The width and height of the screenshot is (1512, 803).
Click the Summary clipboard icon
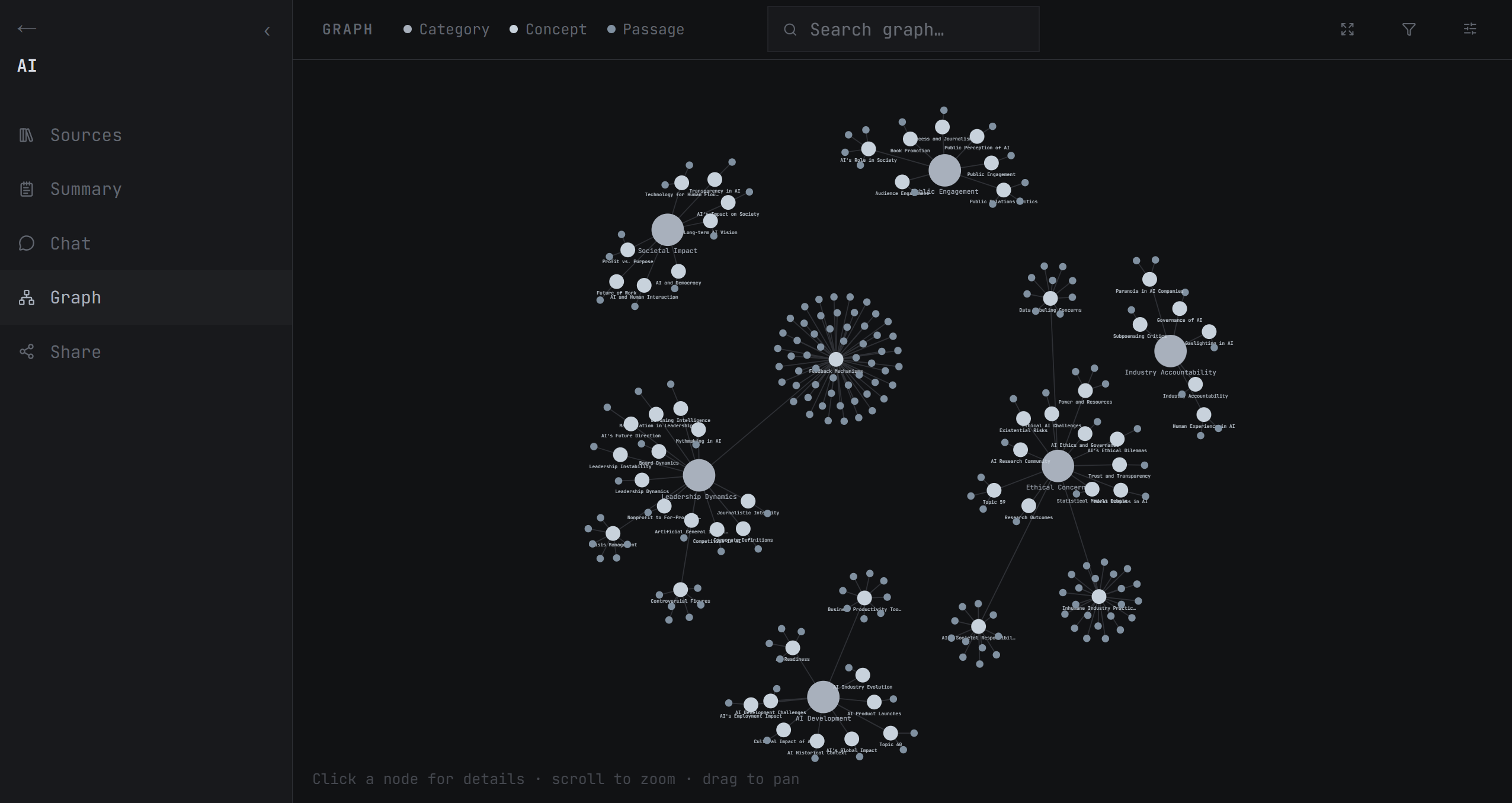click(27, 189)
